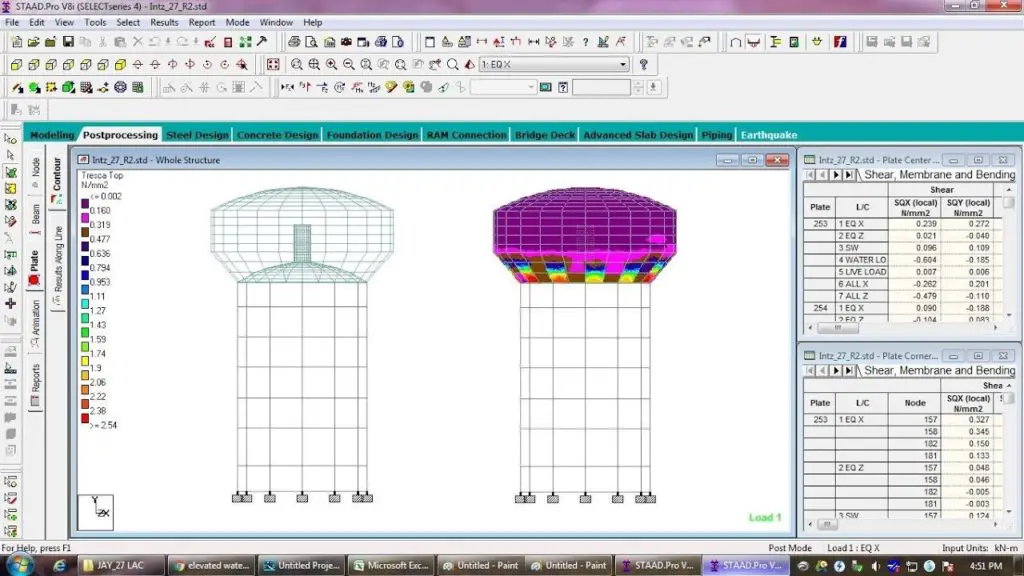1024x576 pixels.
Task: Open the Microsoft Excel taskbar button
Action: [x=390, y=566]
